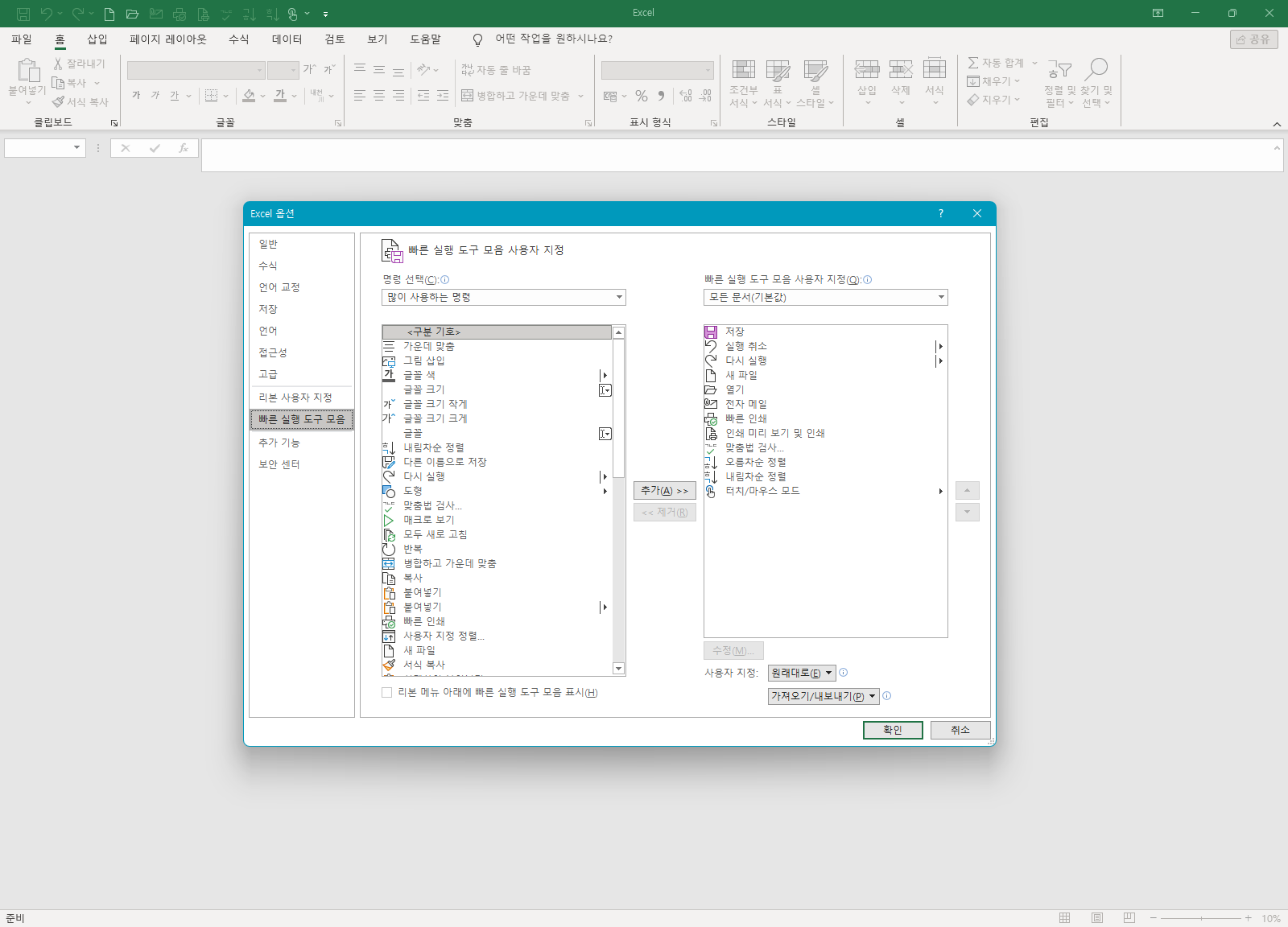Viewport: 1288px width, 927px height.
Task: Click the 확인 button
Action: click(893, 730)
